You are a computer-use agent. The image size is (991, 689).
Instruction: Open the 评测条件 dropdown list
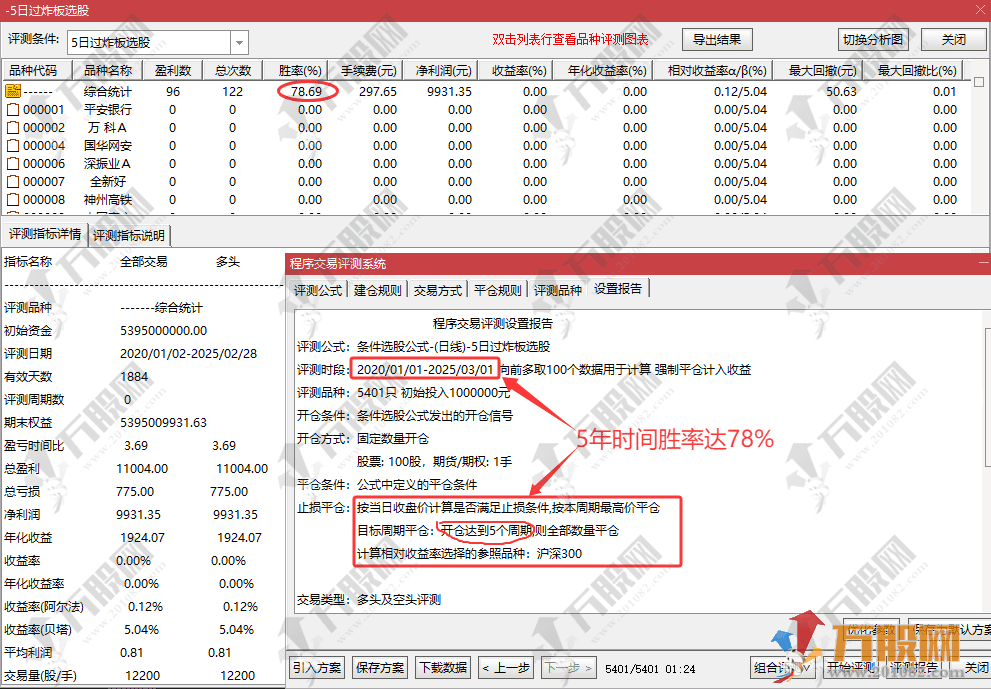(x=239, y=43)
